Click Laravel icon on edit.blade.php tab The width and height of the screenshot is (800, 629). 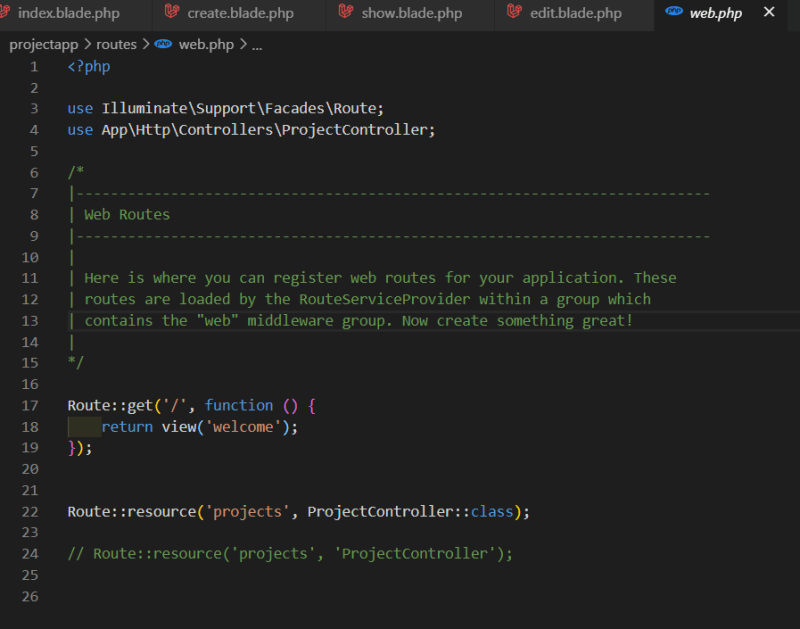pos(514,11)
